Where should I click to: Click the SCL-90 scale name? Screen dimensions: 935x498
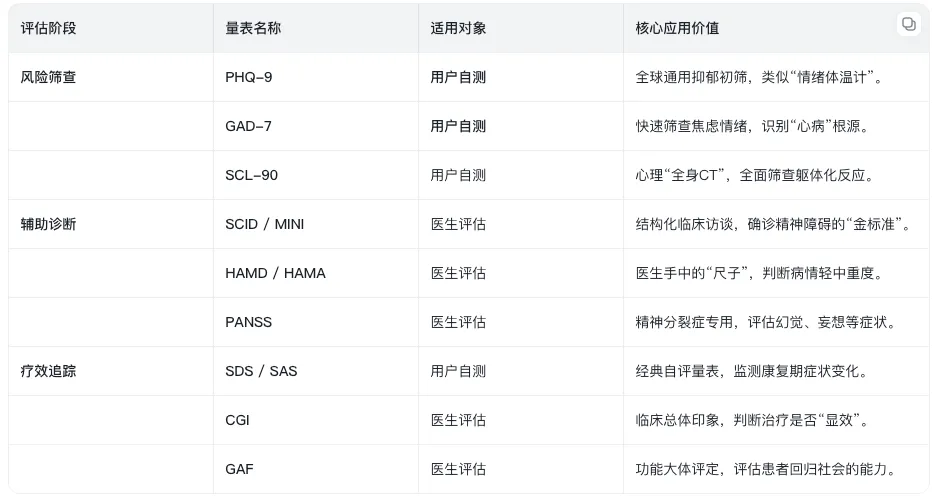[251, 175]
